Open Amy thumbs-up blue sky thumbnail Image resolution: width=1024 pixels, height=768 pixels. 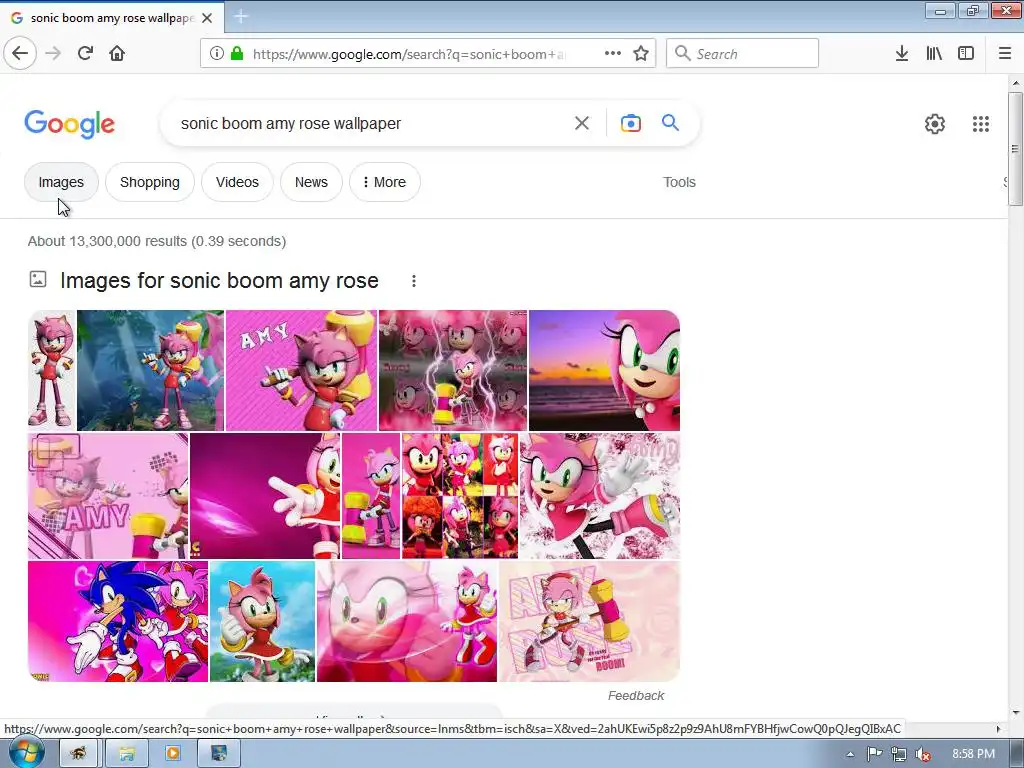(262, 621)
